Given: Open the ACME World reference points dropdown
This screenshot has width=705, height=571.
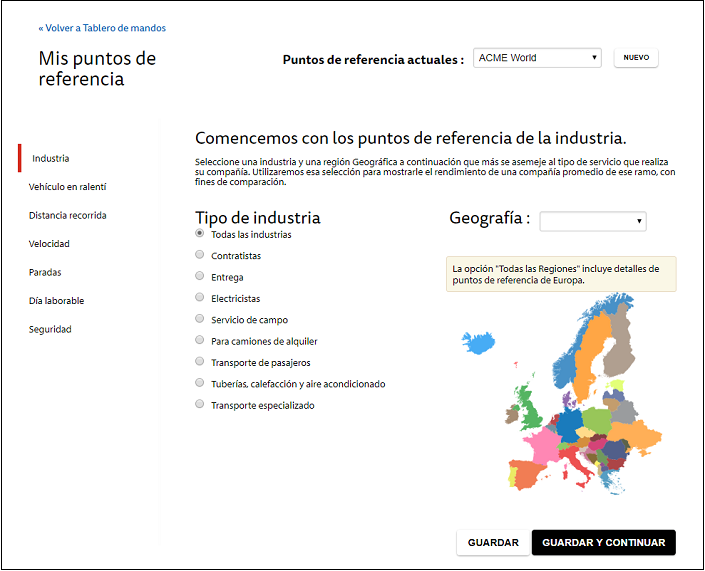Looking at the screenshot, I should [x=537, y=58].
